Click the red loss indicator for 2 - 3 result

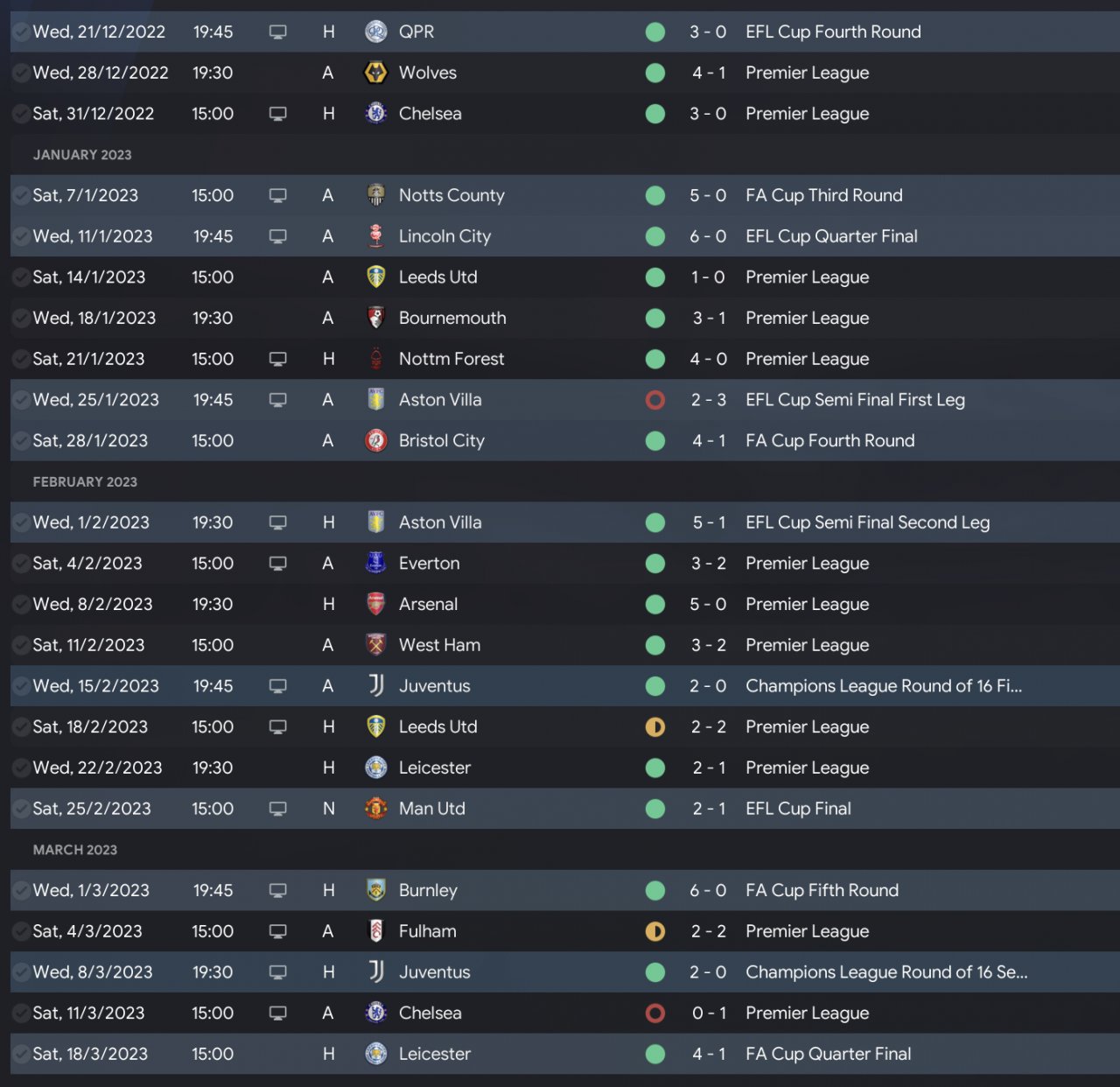click(x=654, y=400)
